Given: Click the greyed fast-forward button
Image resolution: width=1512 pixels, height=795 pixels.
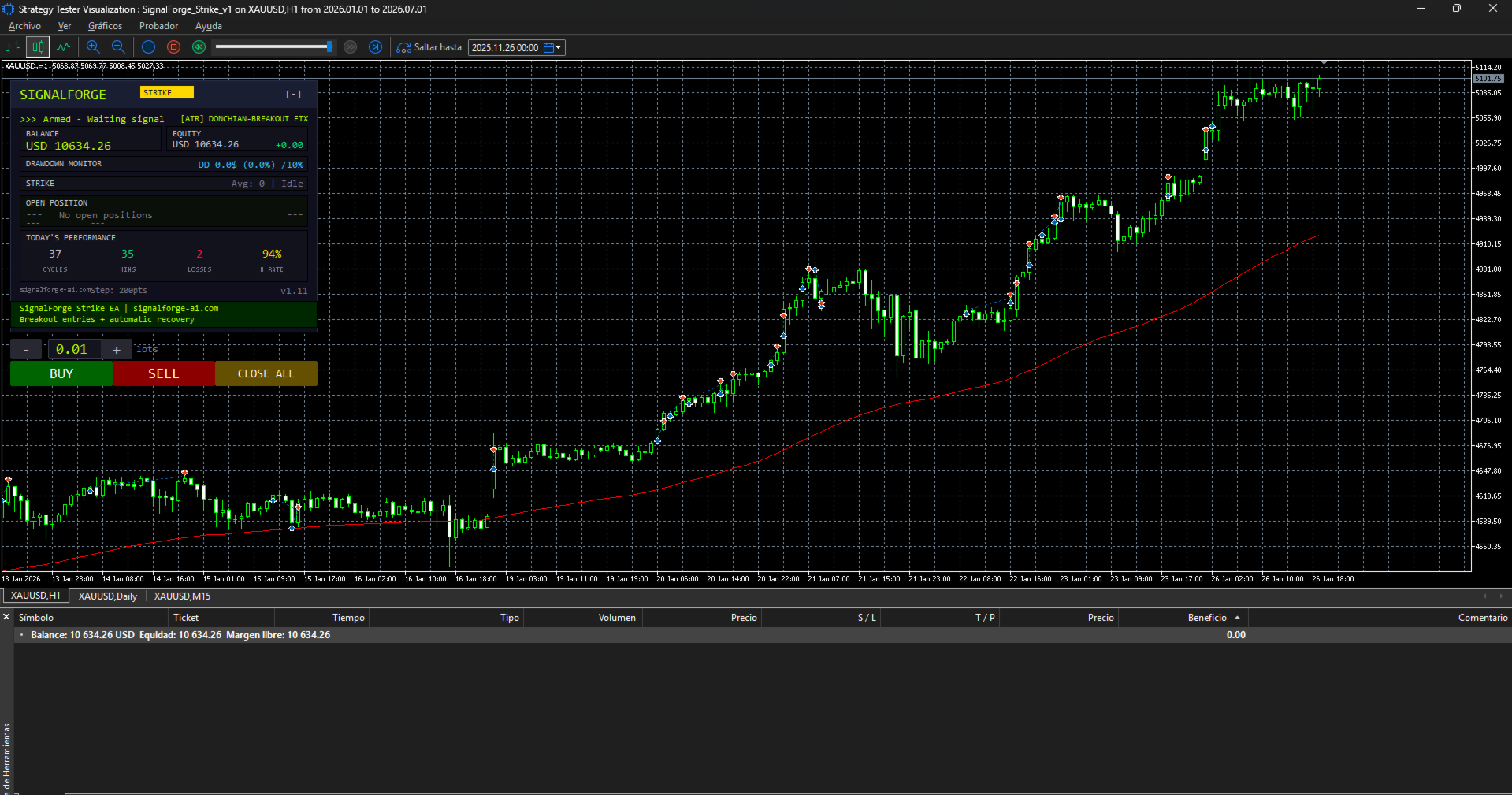Looking at the screenshot, I should click(x=351, y=47).
